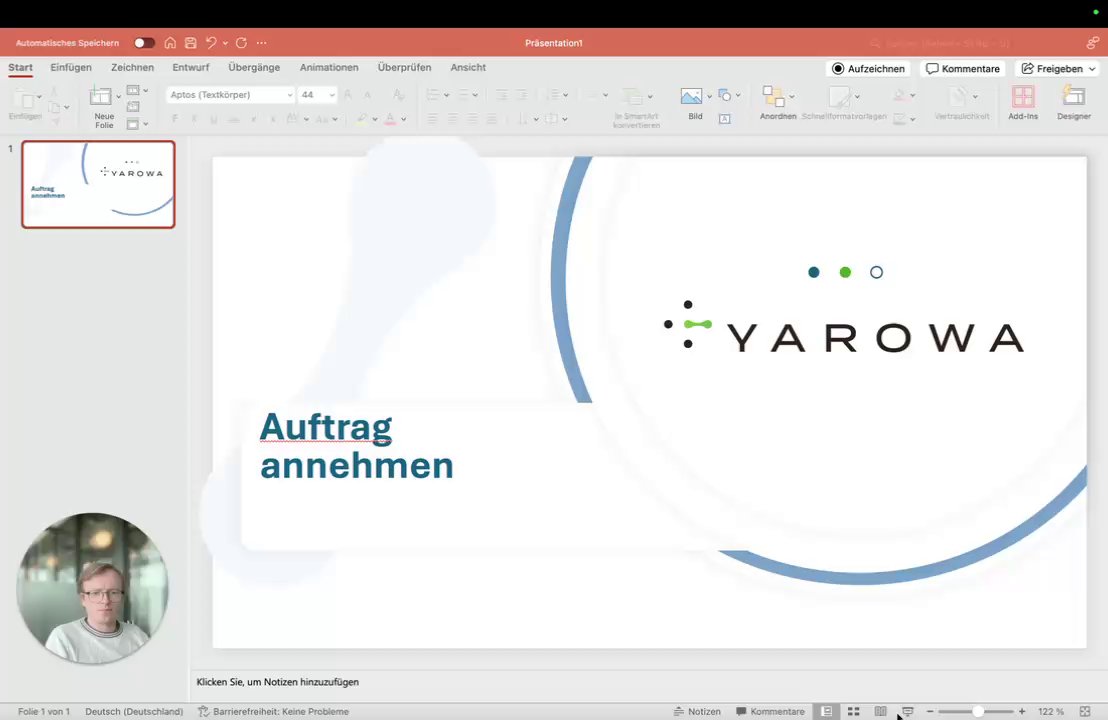Switch to the Entwurf tab
The image size is (1108, 720).
tap(191, 68)
